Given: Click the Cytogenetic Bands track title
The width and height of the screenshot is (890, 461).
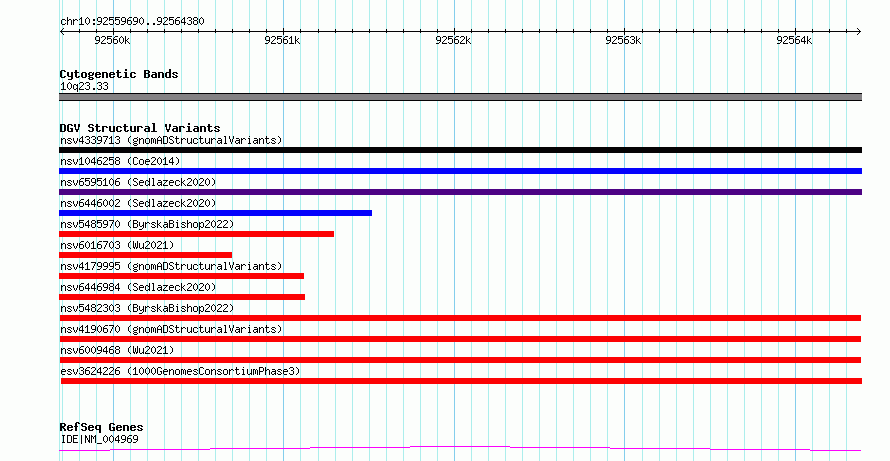Looking at the screenshot, I should pyautogui.click(x=119, y=74).
